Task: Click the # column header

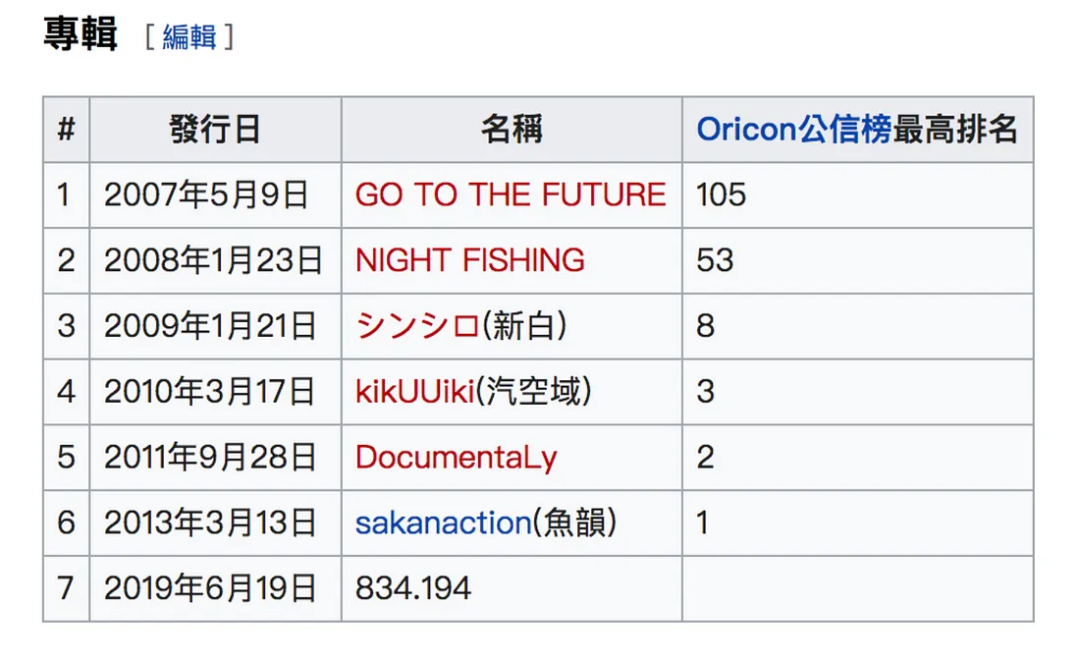Action: point(66,129)
